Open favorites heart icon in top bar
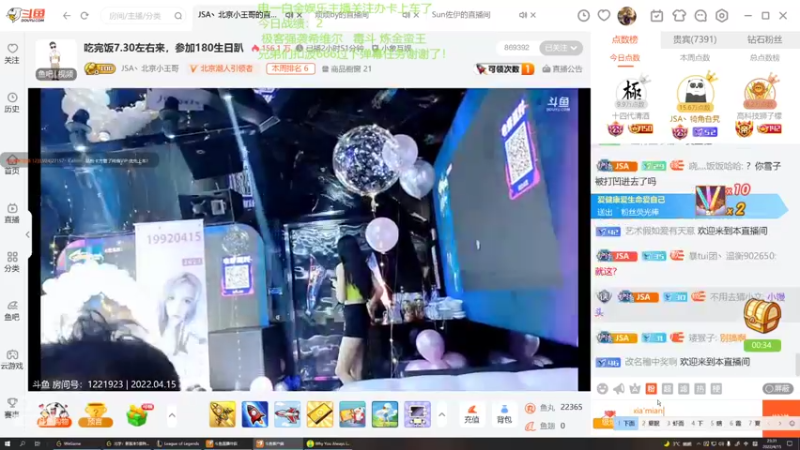Screen dimensions: 800x450 [x=604, y=16]
